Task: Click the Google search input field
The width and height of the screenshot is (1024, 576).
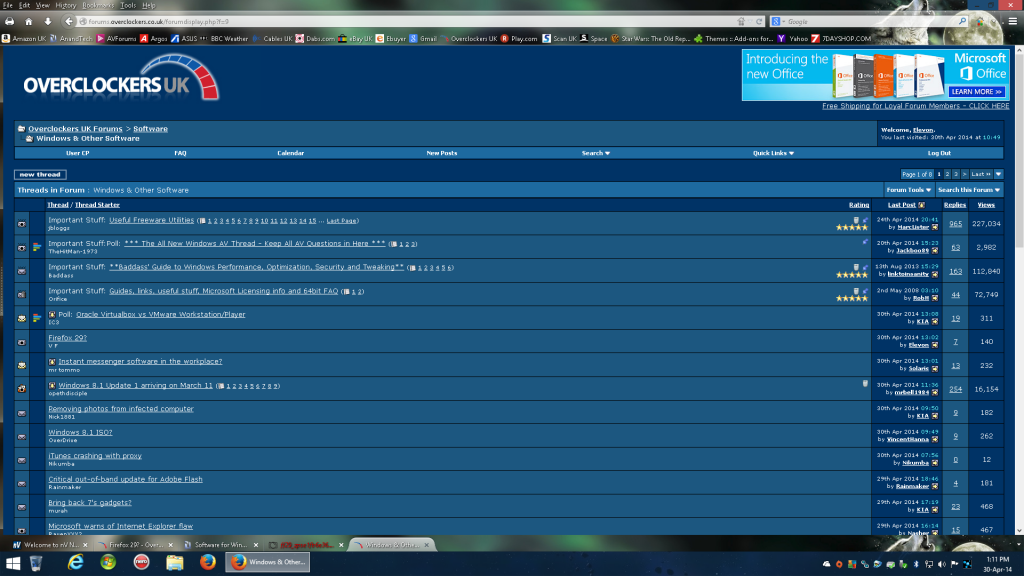Action: click(x=872, y=22)
